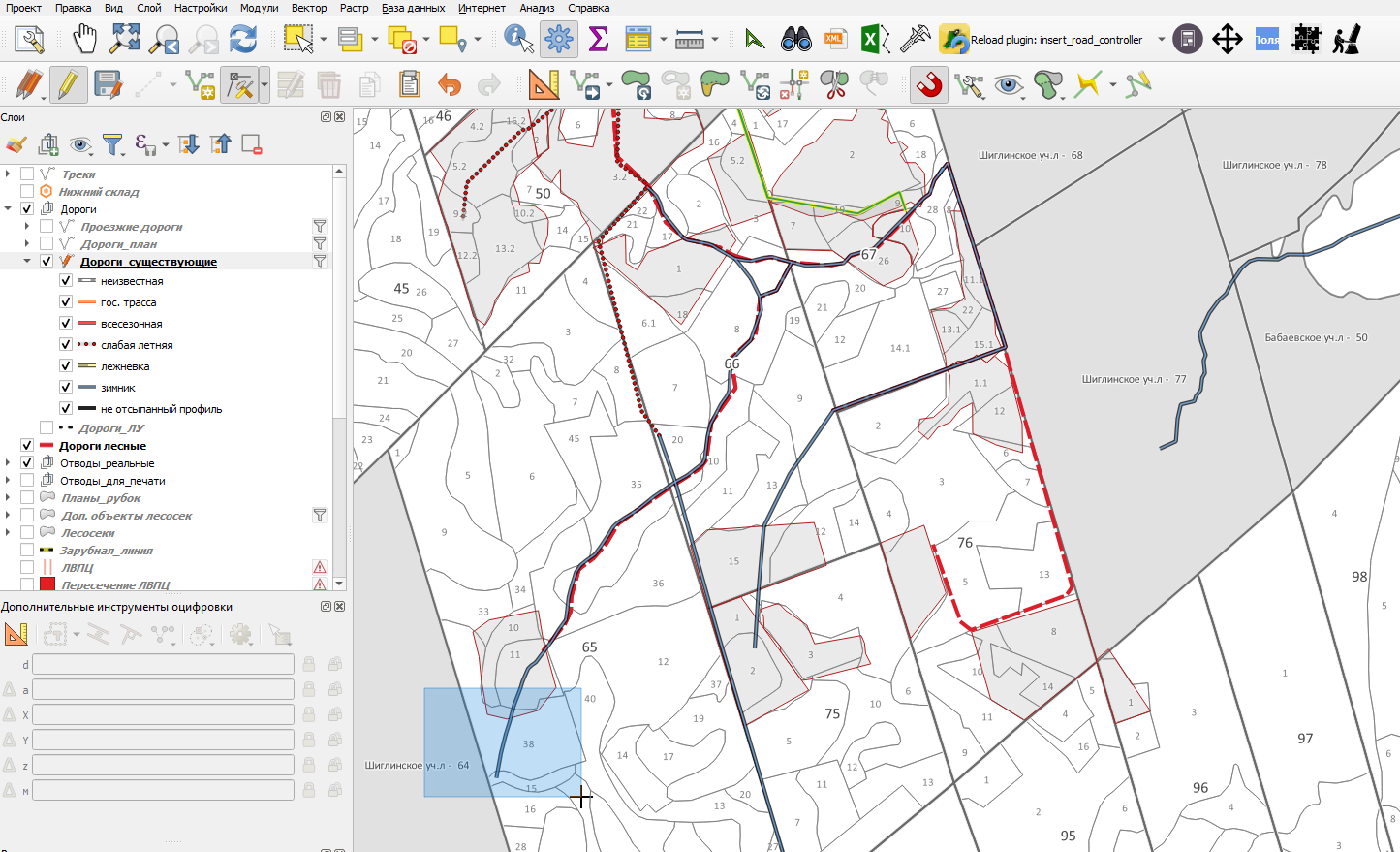
Task: Click the binoculars search icon
Action: tap(795, 39)
